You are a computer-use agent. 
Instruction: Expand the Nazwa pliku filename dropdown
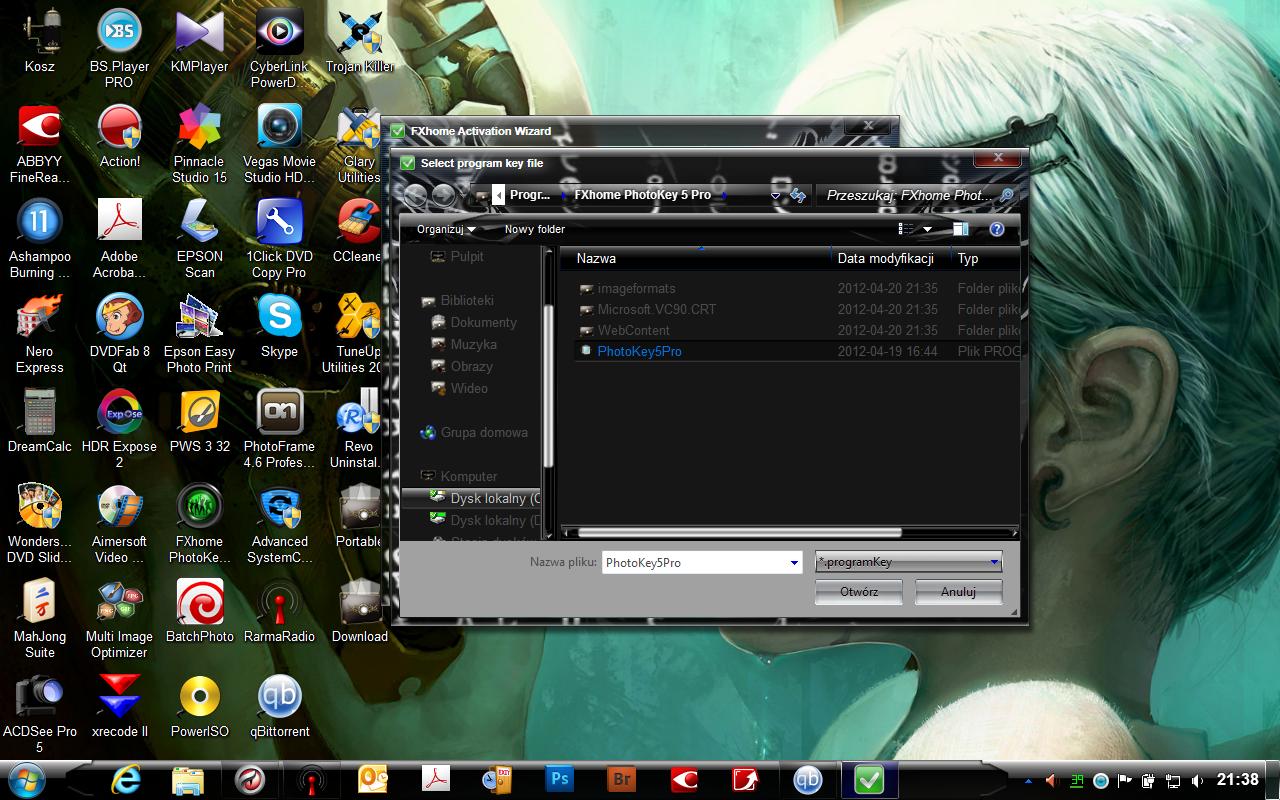pos(794,562)
